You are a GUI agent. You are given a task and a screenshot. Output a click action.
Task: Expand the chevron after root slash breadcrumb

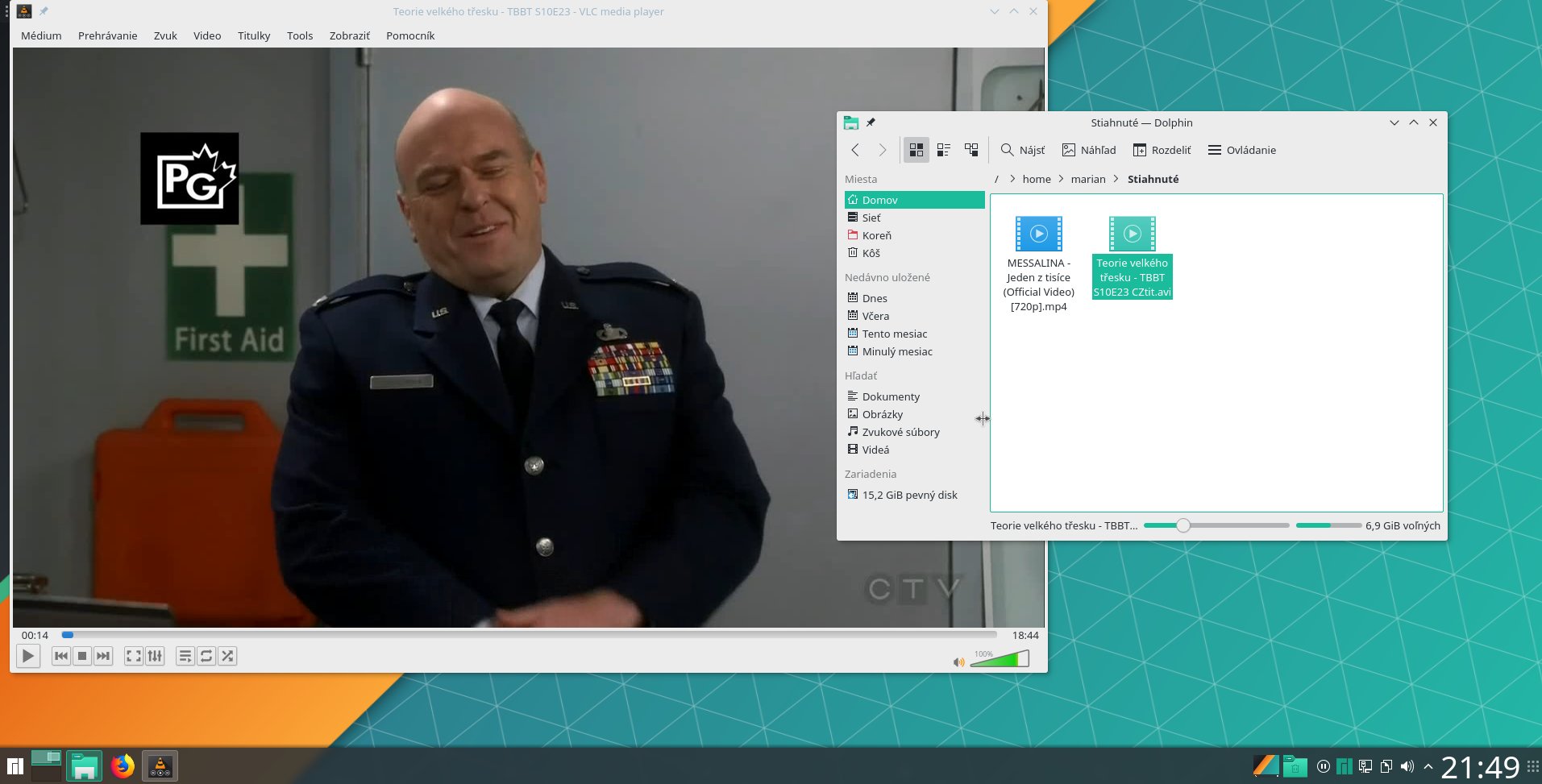(x=1012, y=179)
